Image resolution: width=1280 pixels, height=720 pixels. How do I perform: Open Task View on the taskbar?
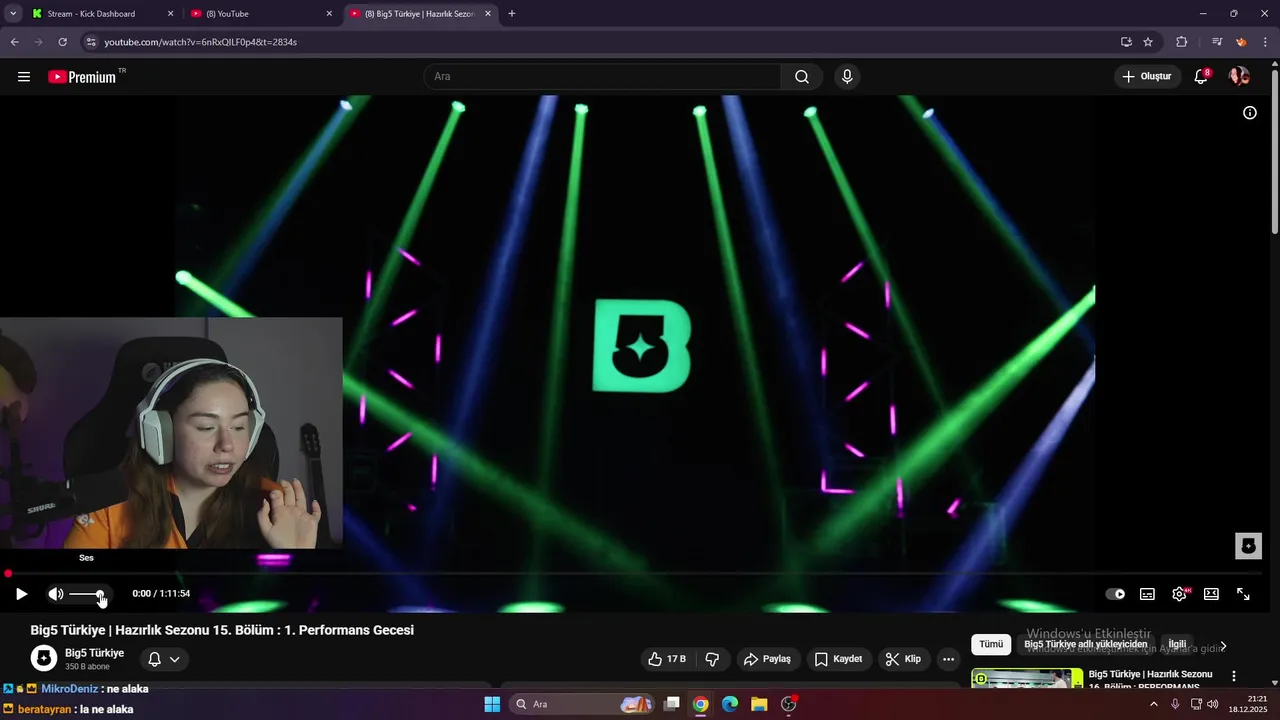pyautogui.click(x=672, y=704)
